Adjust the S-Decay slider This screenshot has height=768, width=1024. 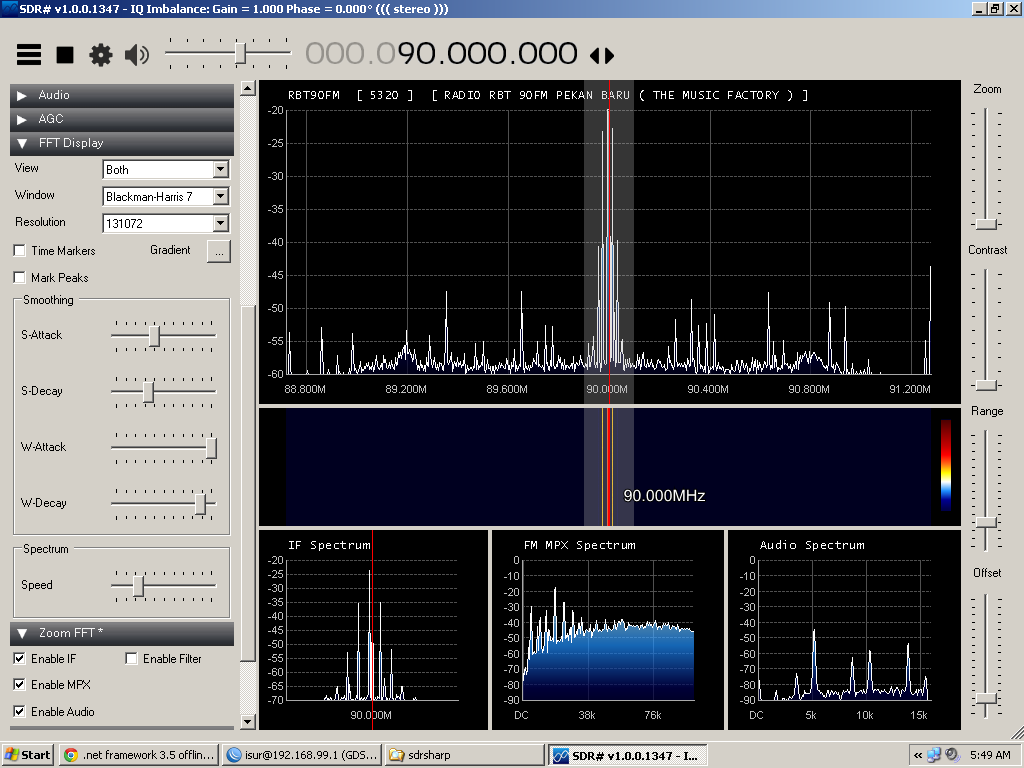tap(148, 392)
